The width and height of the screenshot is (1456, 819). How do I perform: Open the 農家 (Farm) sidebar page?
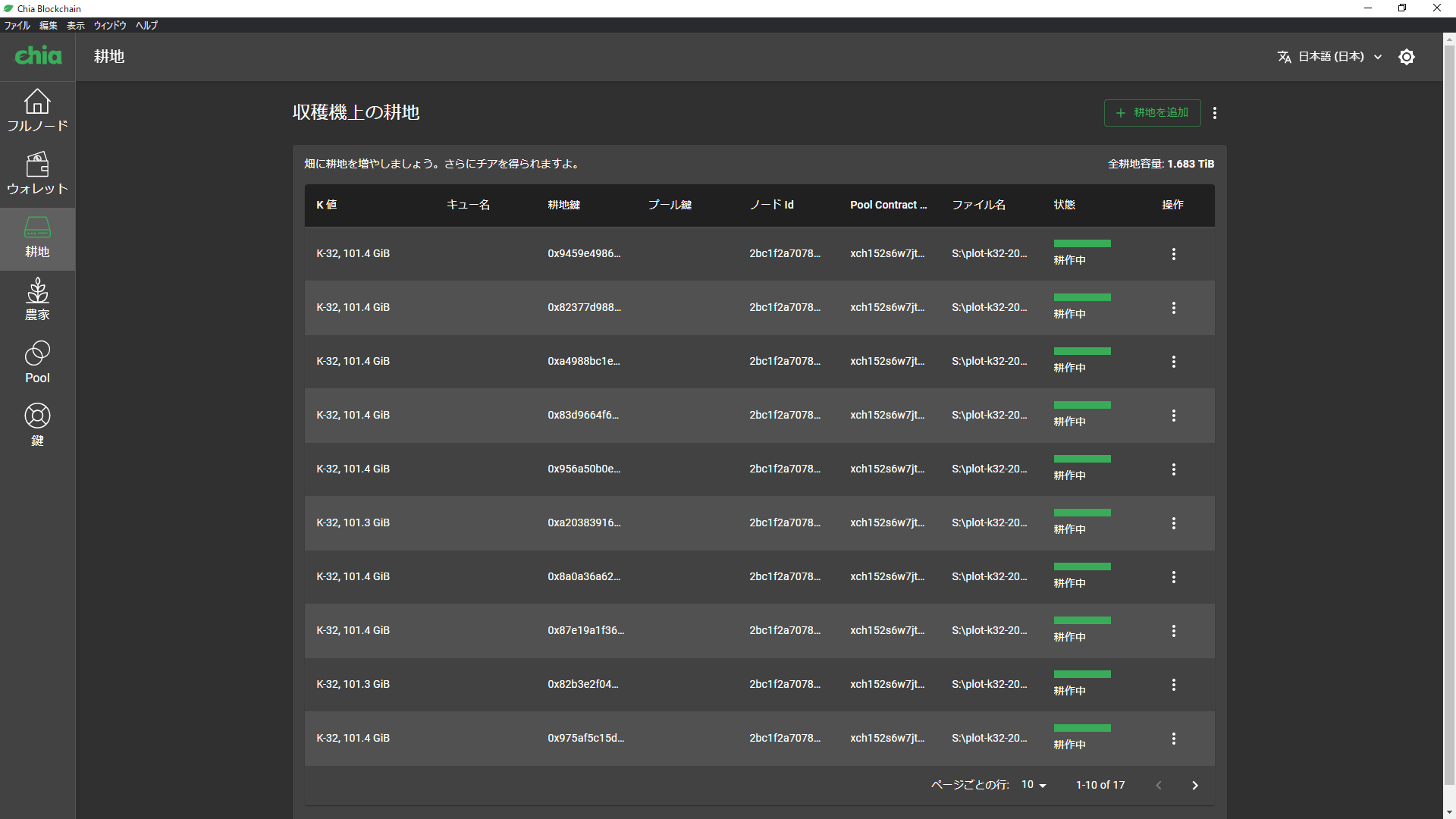click(37, 300)
